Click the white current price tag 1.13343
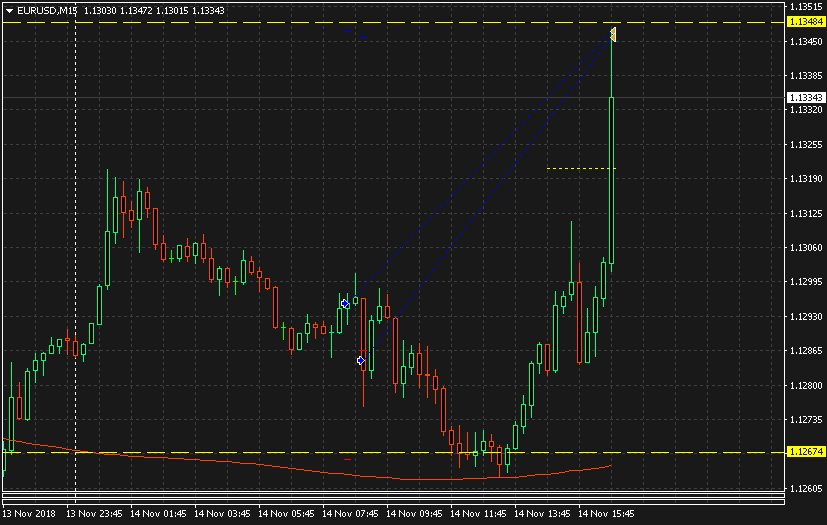The image size is (827, 525). 805,98
